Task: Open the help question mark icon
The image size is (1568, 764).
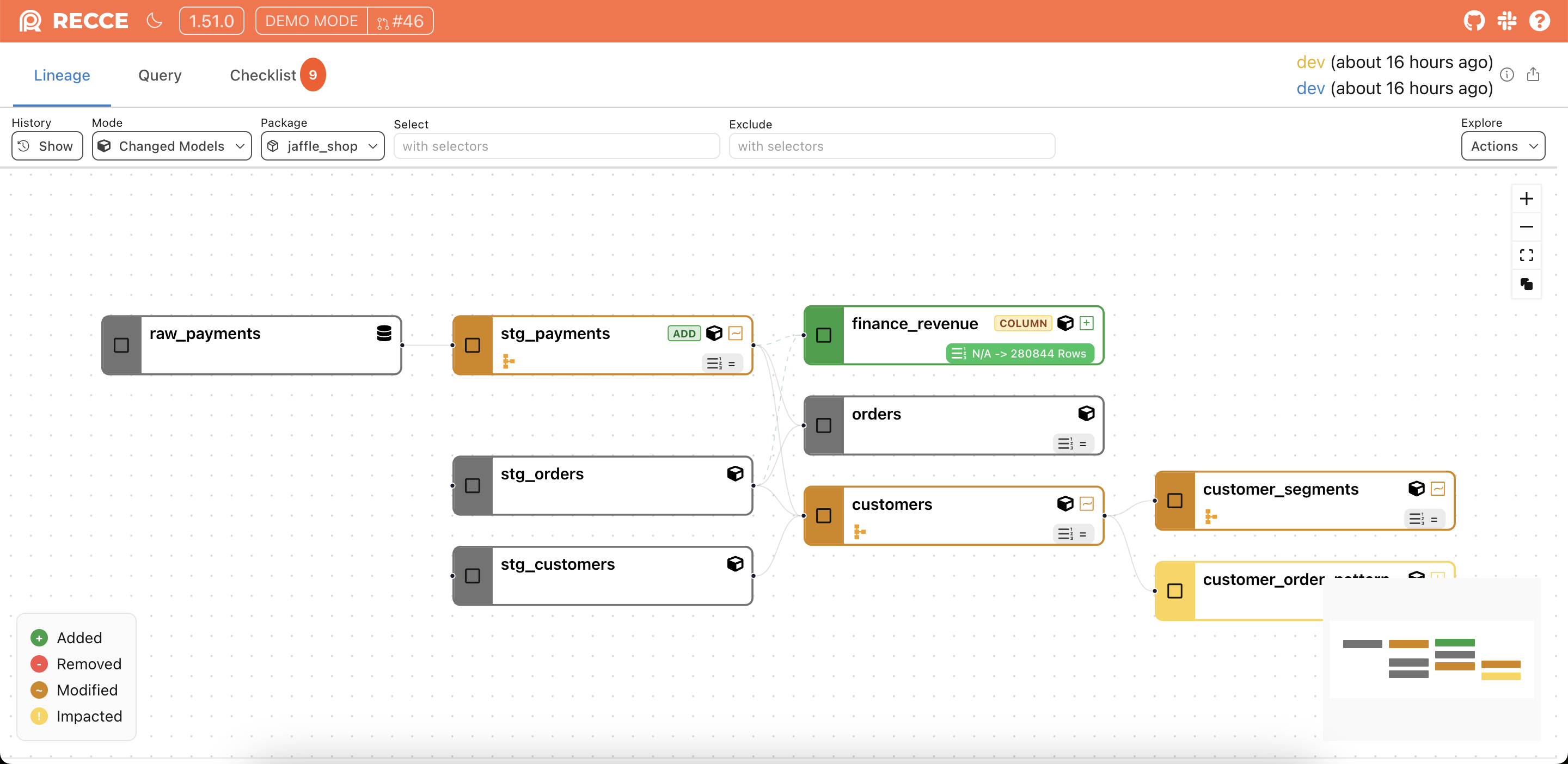Action: point(1539,21)
